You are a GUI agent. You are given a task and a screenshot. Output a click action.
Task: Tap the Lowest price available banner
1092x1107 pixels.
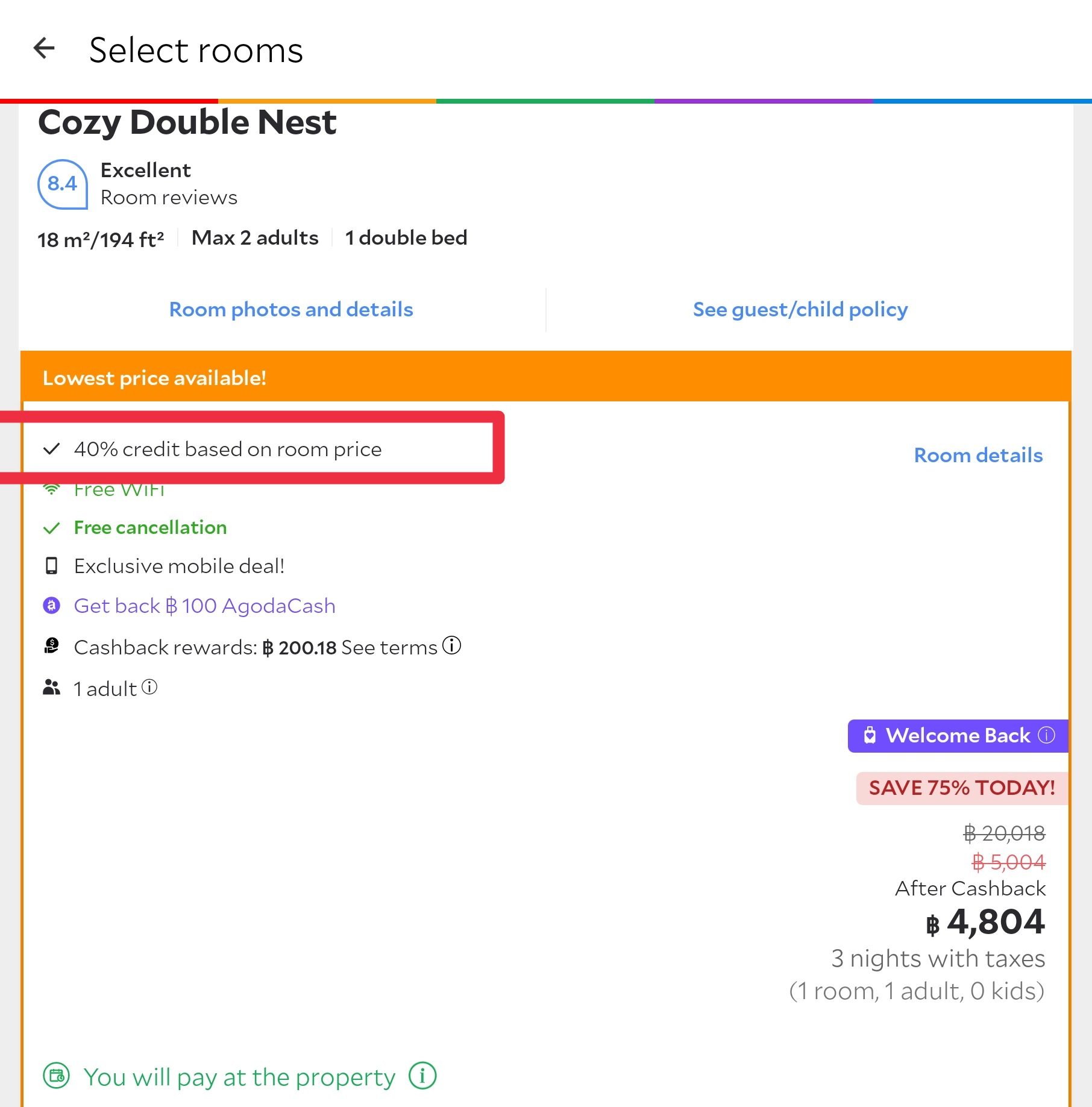point(154,378)
